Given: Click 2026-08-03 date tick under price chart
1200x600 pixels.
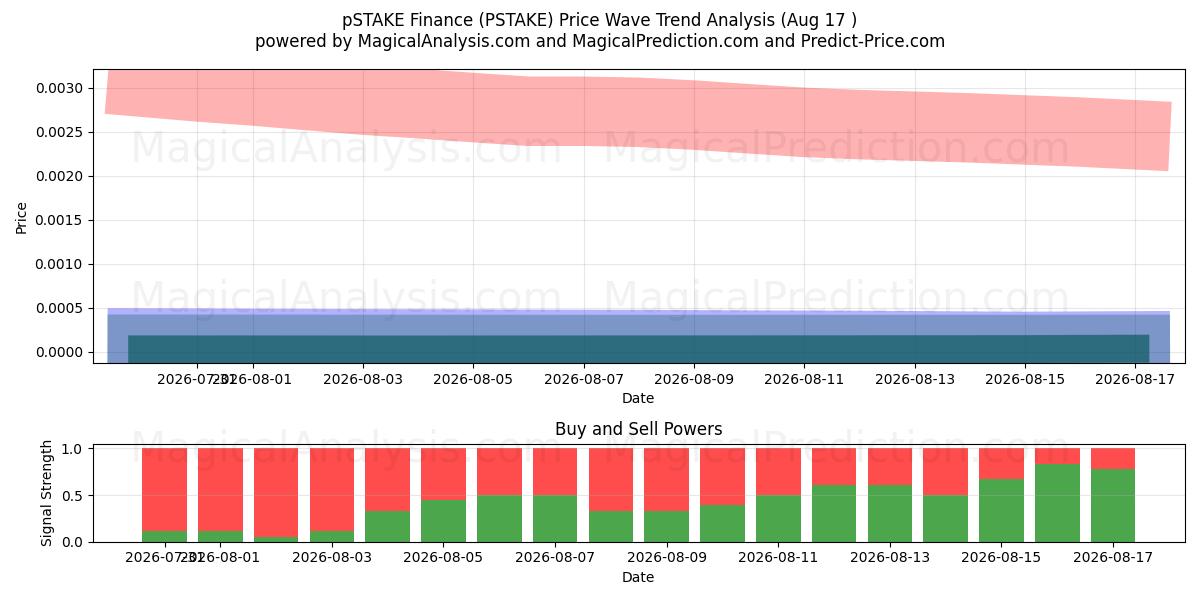Looking at the screenshot, I should (x=363, y=379).
